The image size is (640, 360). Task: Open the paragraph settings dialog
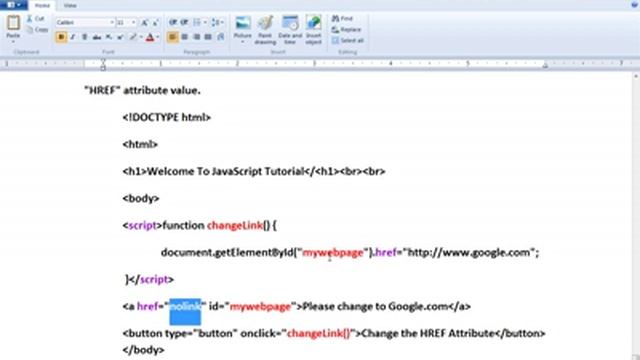tap(221, 37)
